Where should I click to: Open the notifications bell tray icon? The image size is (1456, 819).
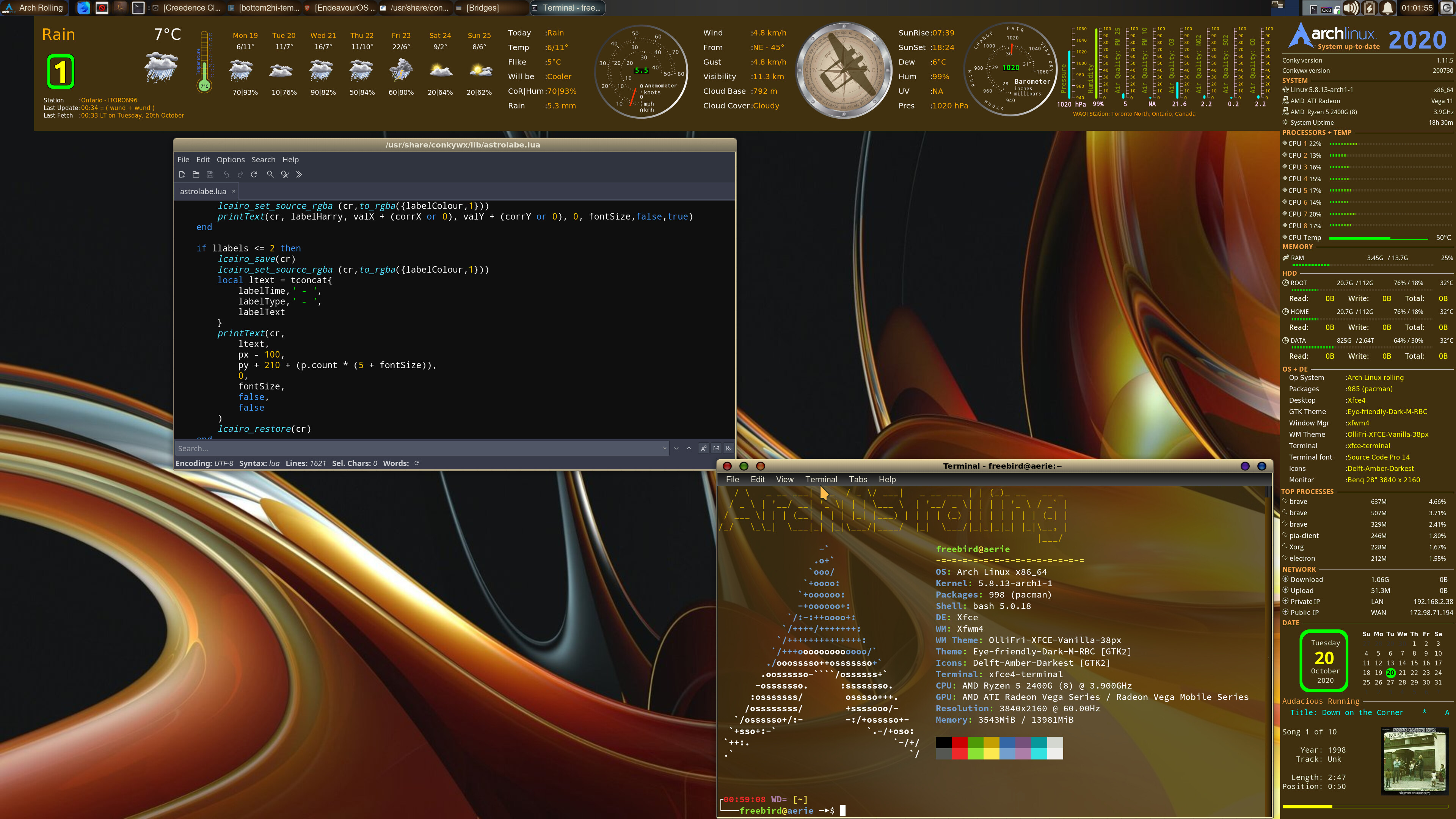click(1387, 8)
